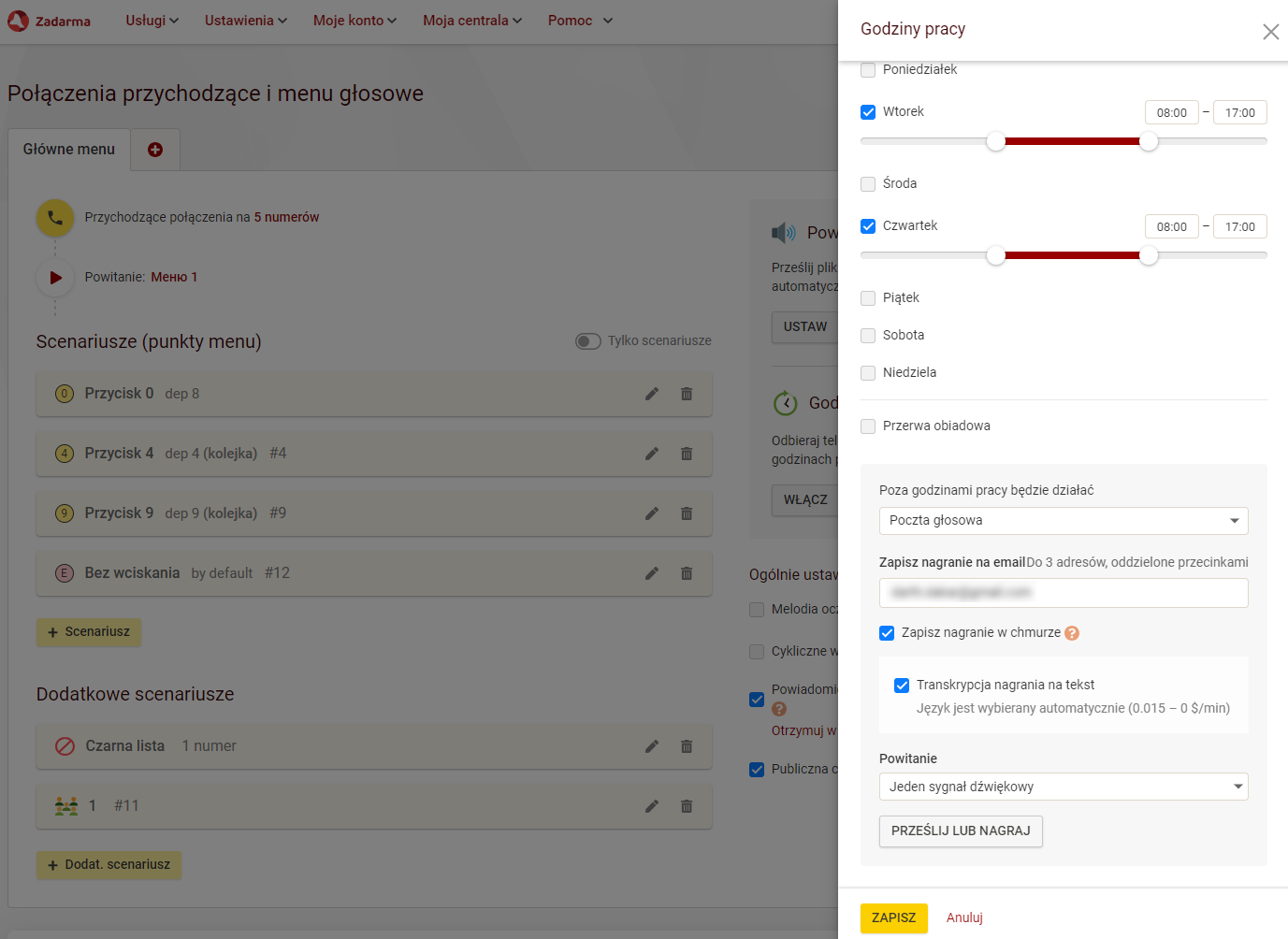This screenshot has height=939, width=1288.
Task: Enable the Niedziela checkbox
Action: [x=868, y=373]
